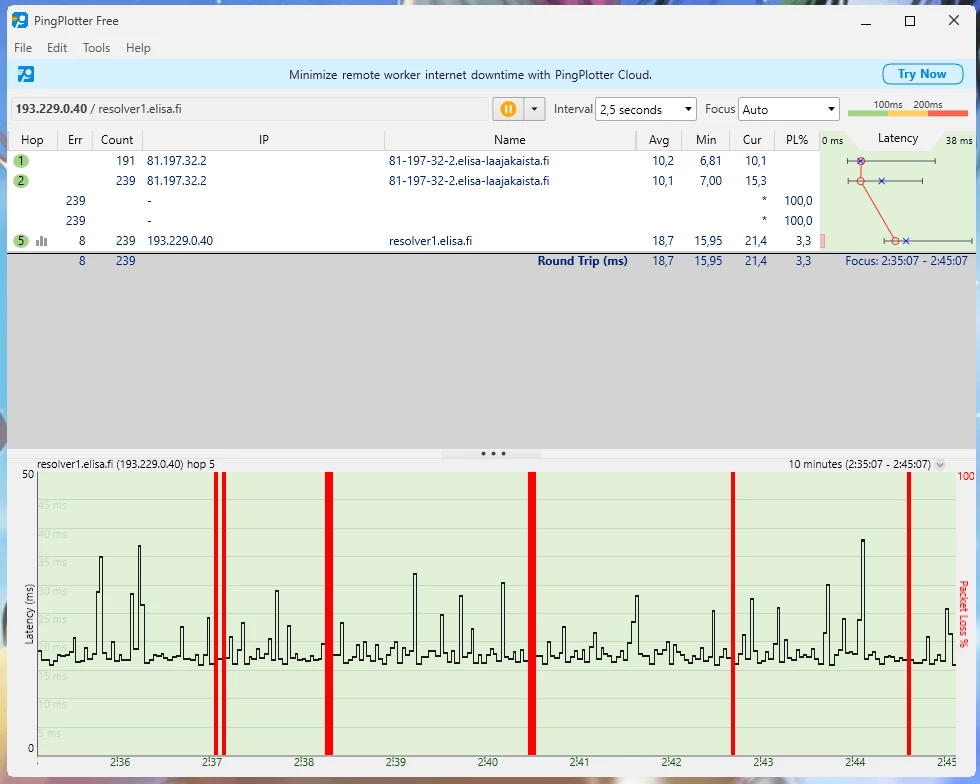Open the dropdown arrow beside the pause button
This screenshot has height=784, width=980.
(534, 109)
